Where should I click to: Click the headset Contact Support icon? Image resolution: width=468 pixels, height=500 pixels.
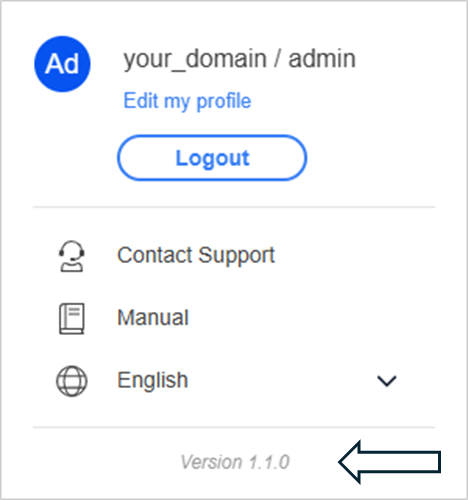(72, 256)
